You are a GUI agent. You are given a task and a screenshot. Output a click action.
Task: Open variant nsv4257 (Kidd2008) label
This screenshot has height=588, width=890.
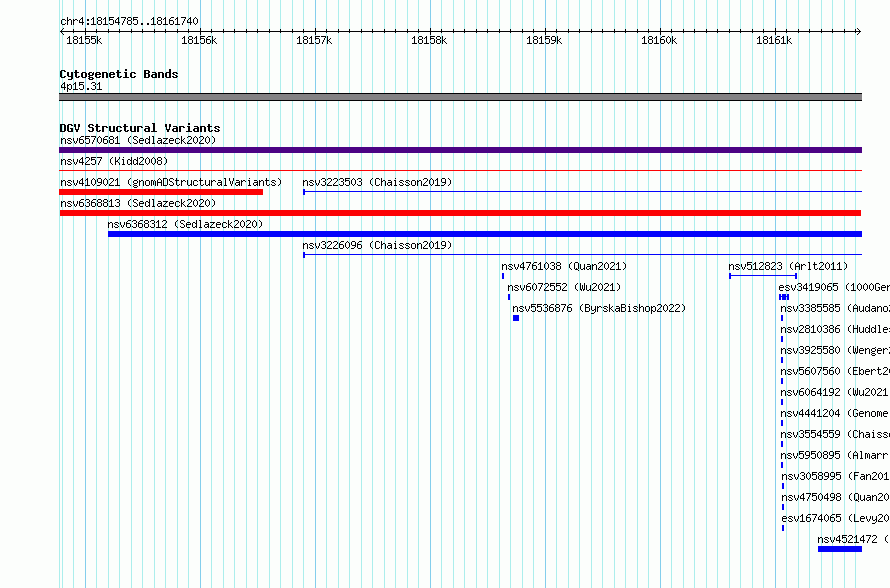(x=114, y=161)
